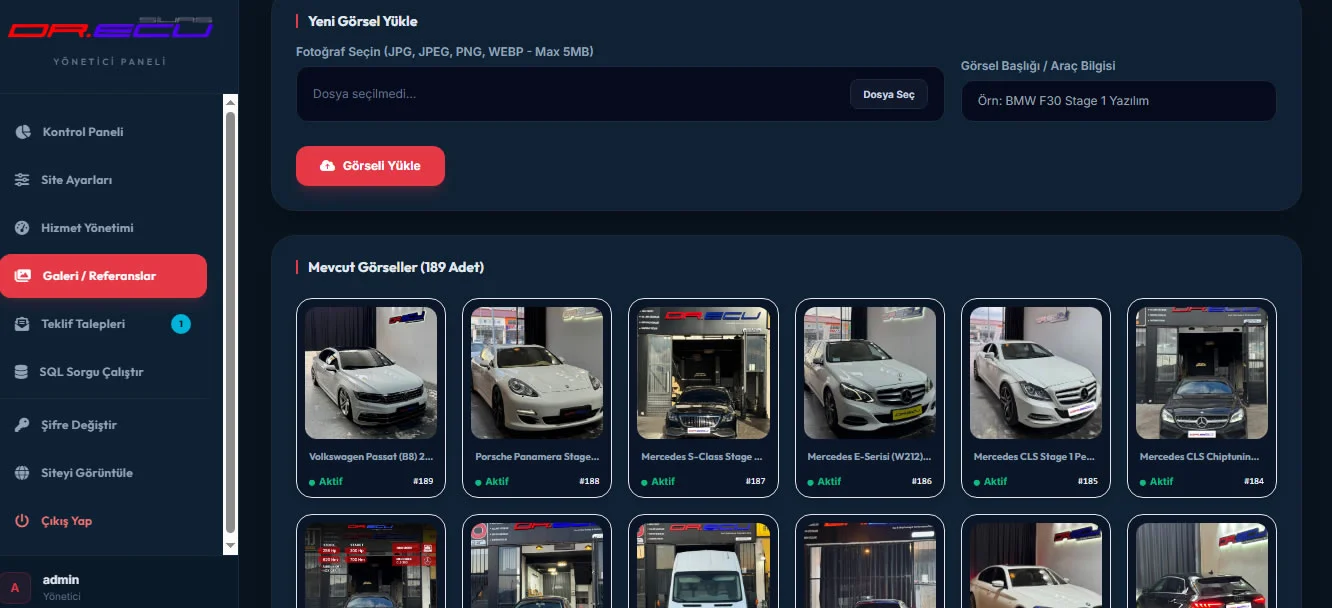Click the Dosya Seç button
This screenshot has height=608, width=1332.
pos(889,94)
